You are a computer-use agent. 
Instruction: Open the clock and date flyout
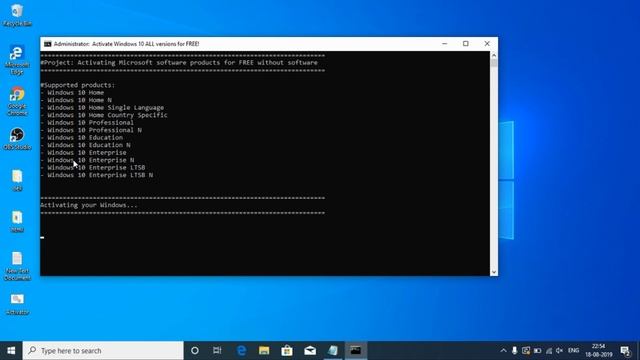tap(598, 351)
